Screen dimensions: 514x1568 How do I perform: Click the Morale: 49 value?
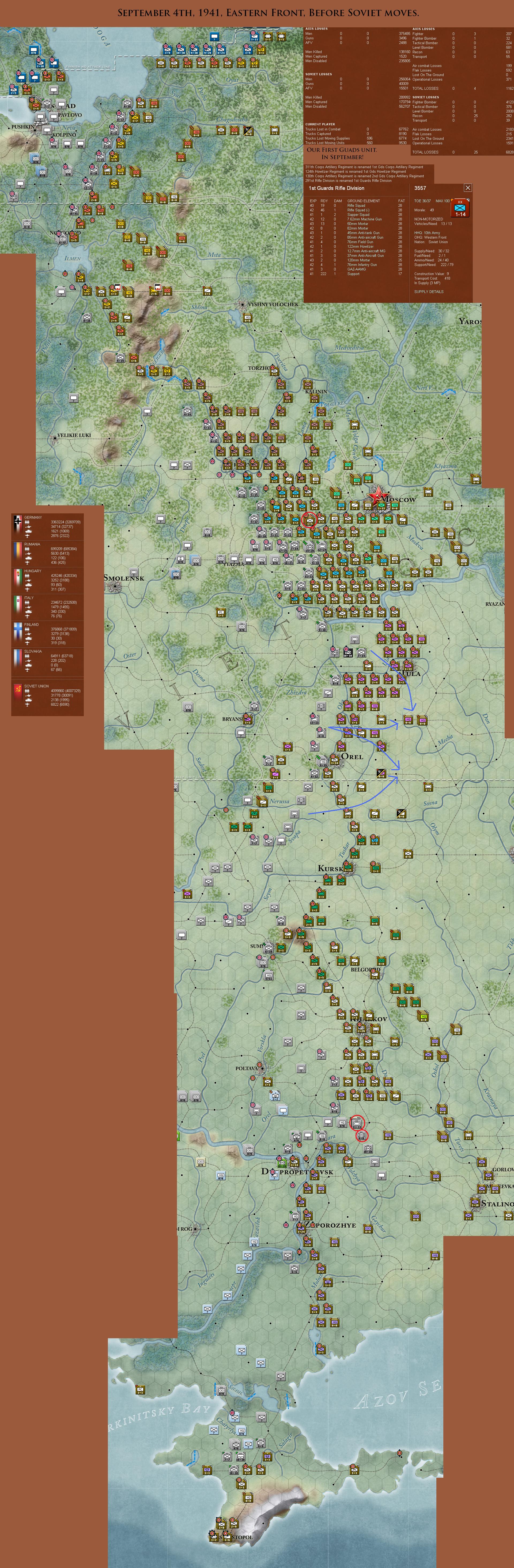coord(424,210)
